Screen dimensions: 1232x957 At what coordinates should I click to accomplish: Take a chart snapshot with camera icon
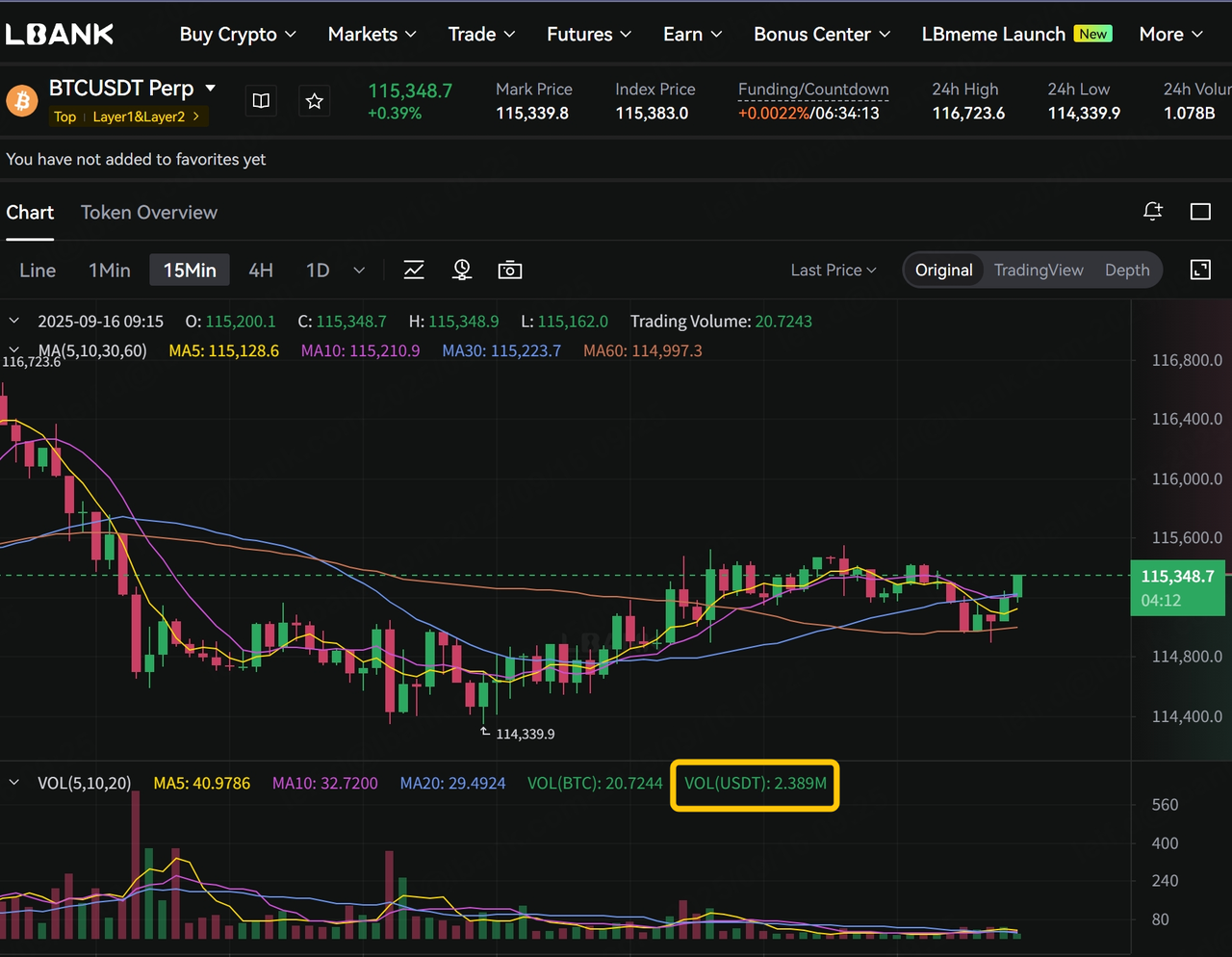point(510,271)
